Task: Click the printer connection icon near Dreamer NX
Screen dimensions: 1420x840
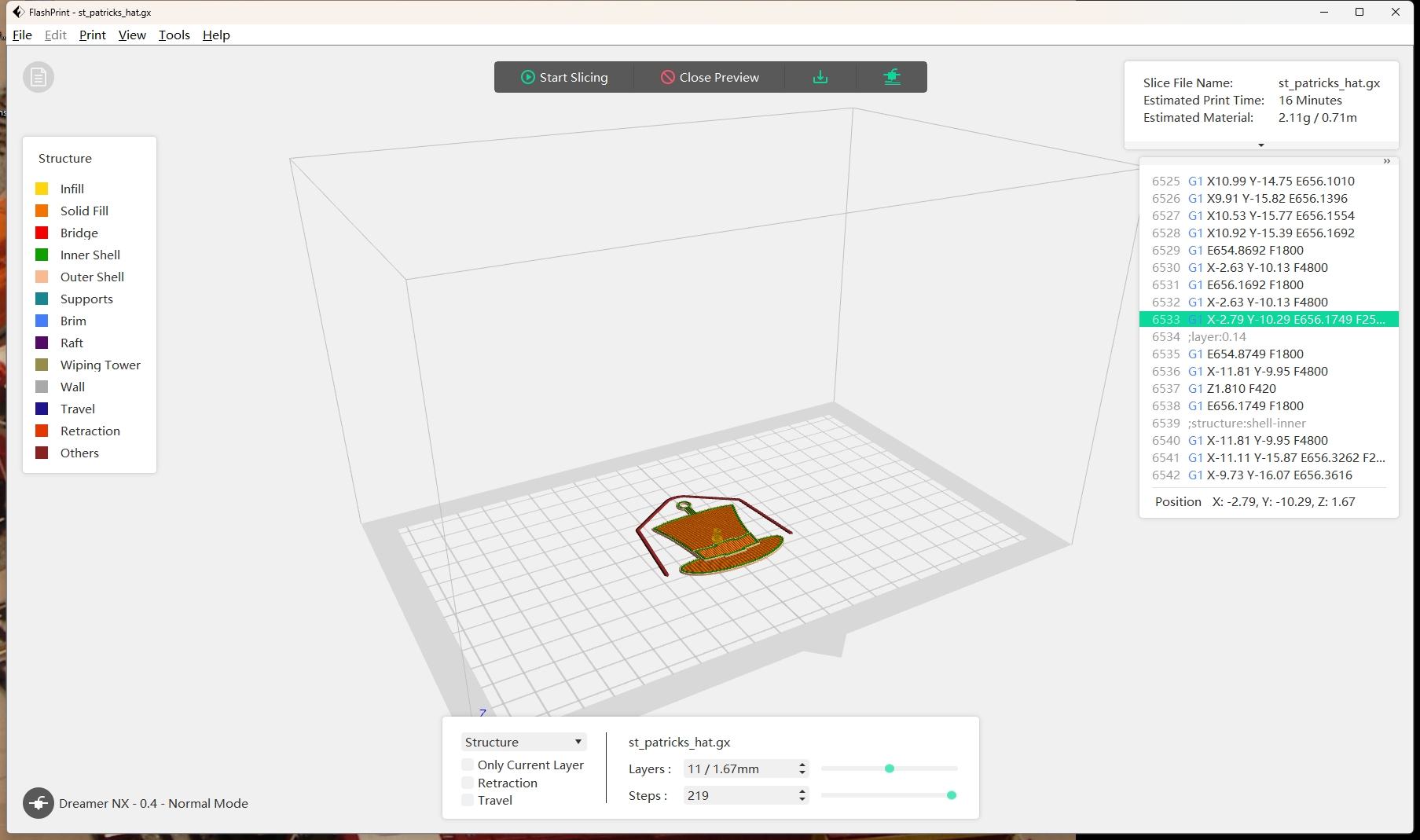Action: pos(39,803)
